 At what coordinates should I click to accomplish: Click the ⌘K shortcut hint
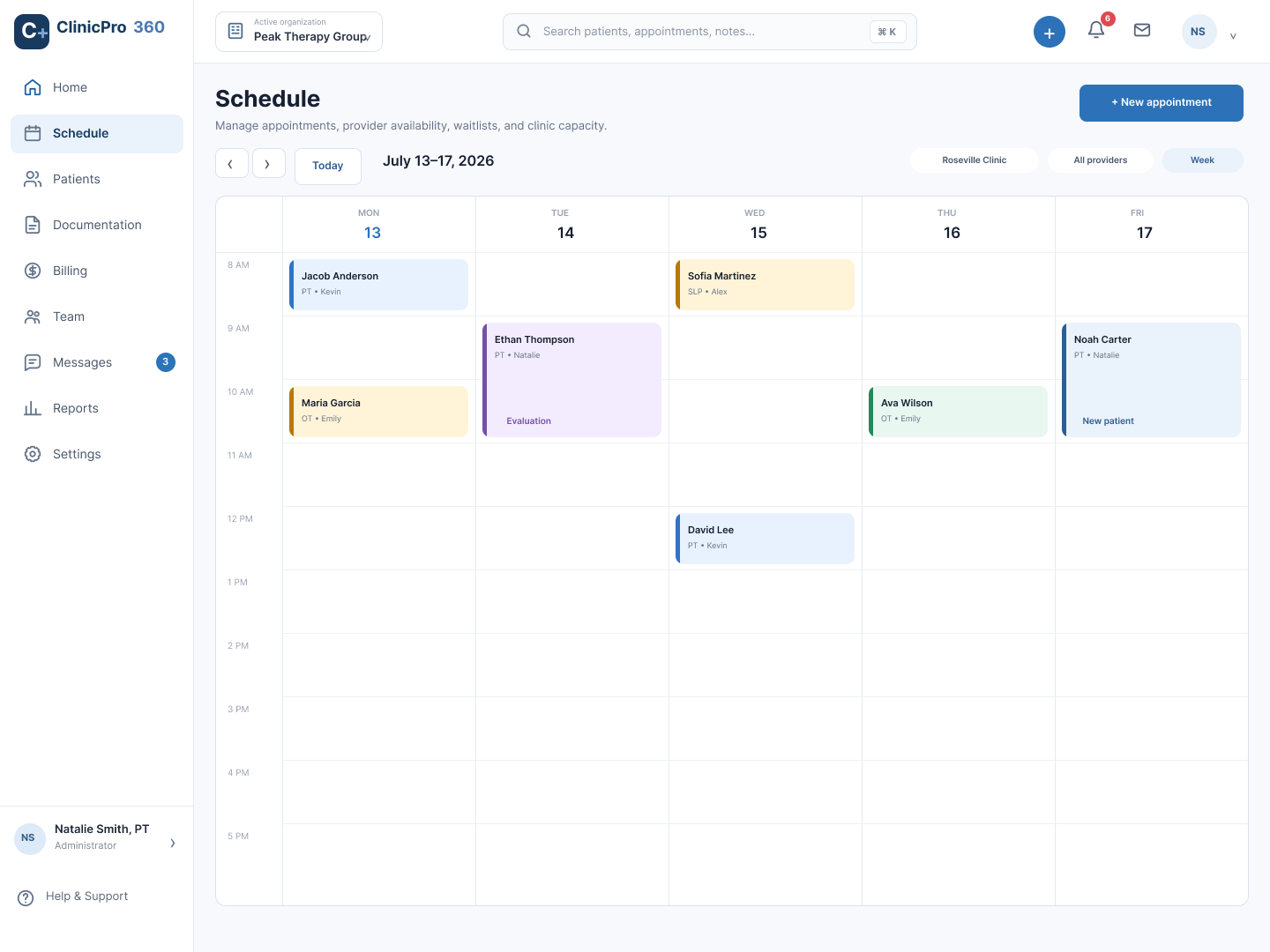pyautogui.click(x=887, y=32)
